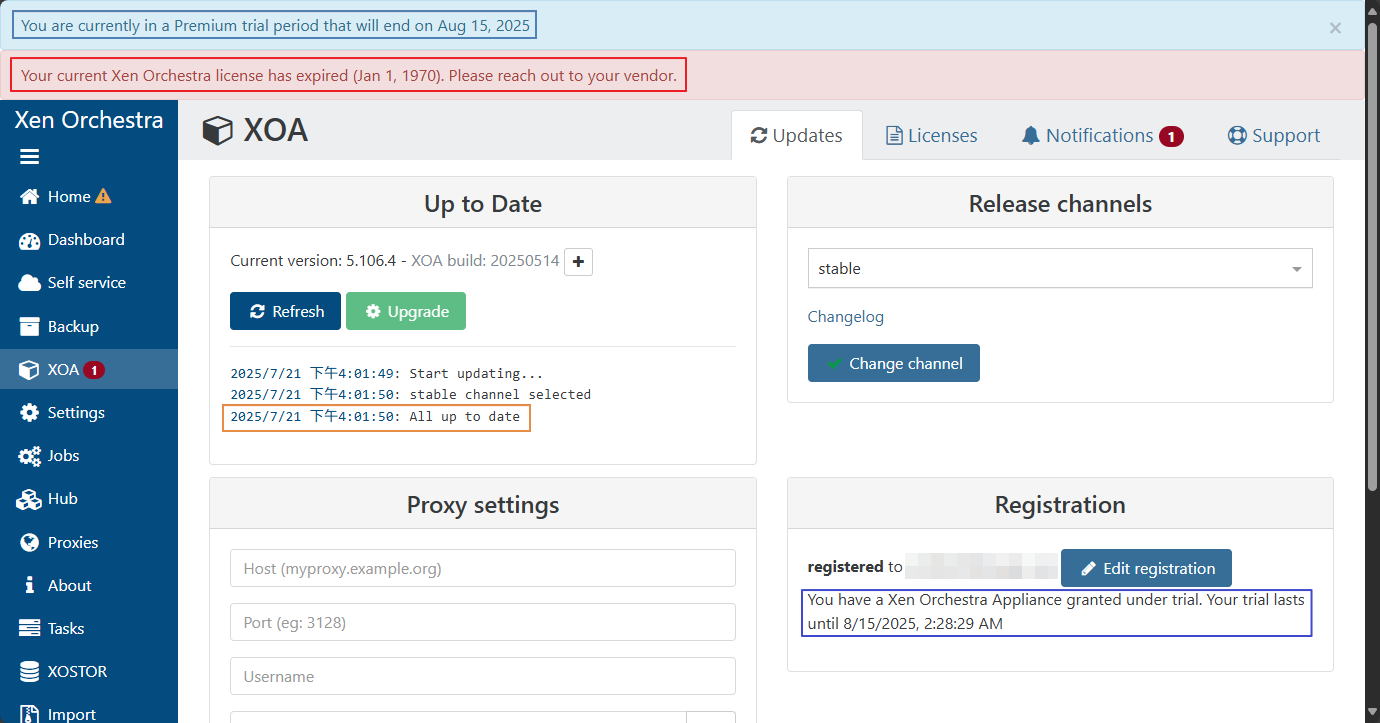Click Edit registration button
1380x723 pixels.
pyautogui.click(x=1146, y=568)
